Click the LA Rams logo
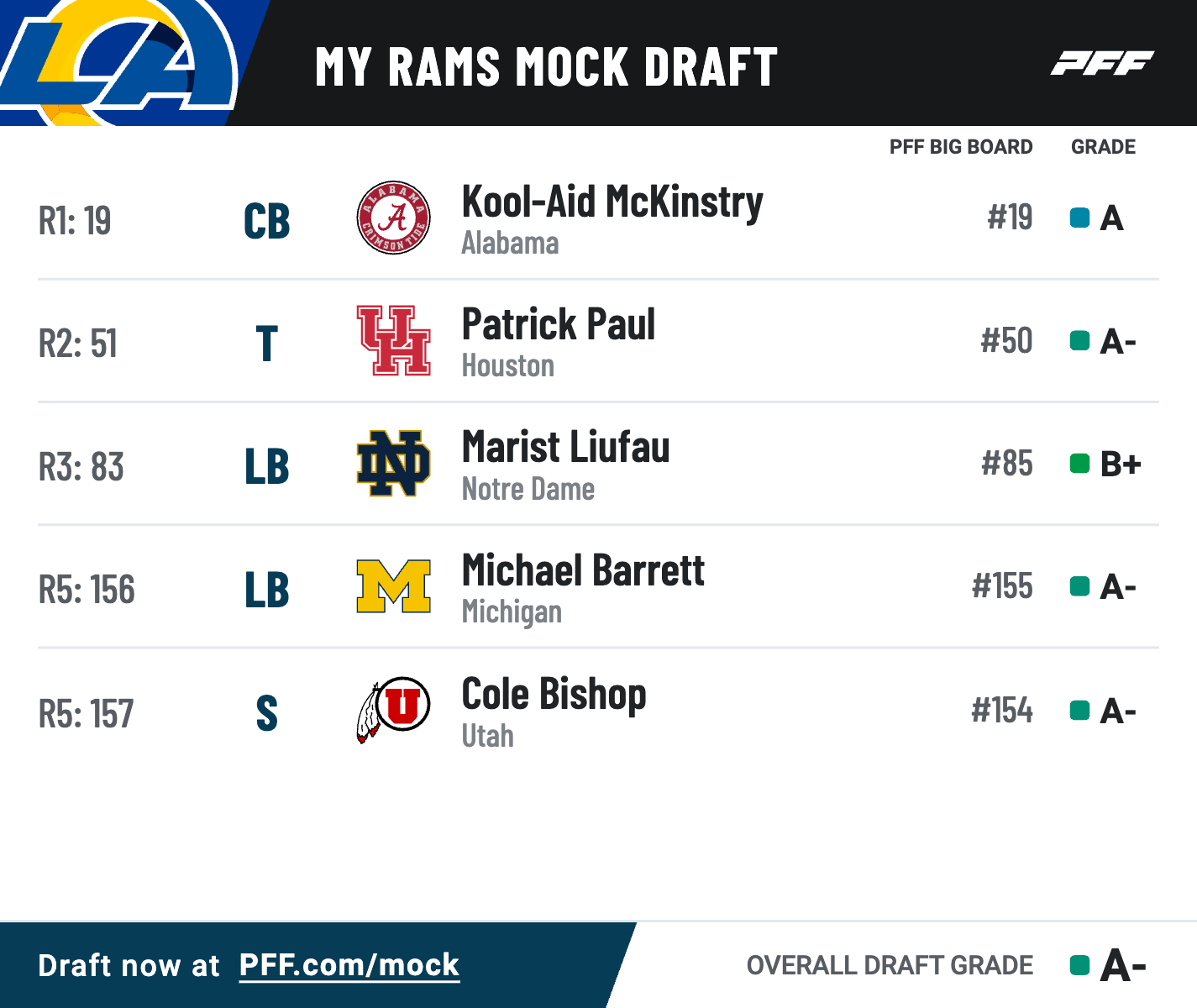The image size is (1197, 1008). click(x=118, y=63)
